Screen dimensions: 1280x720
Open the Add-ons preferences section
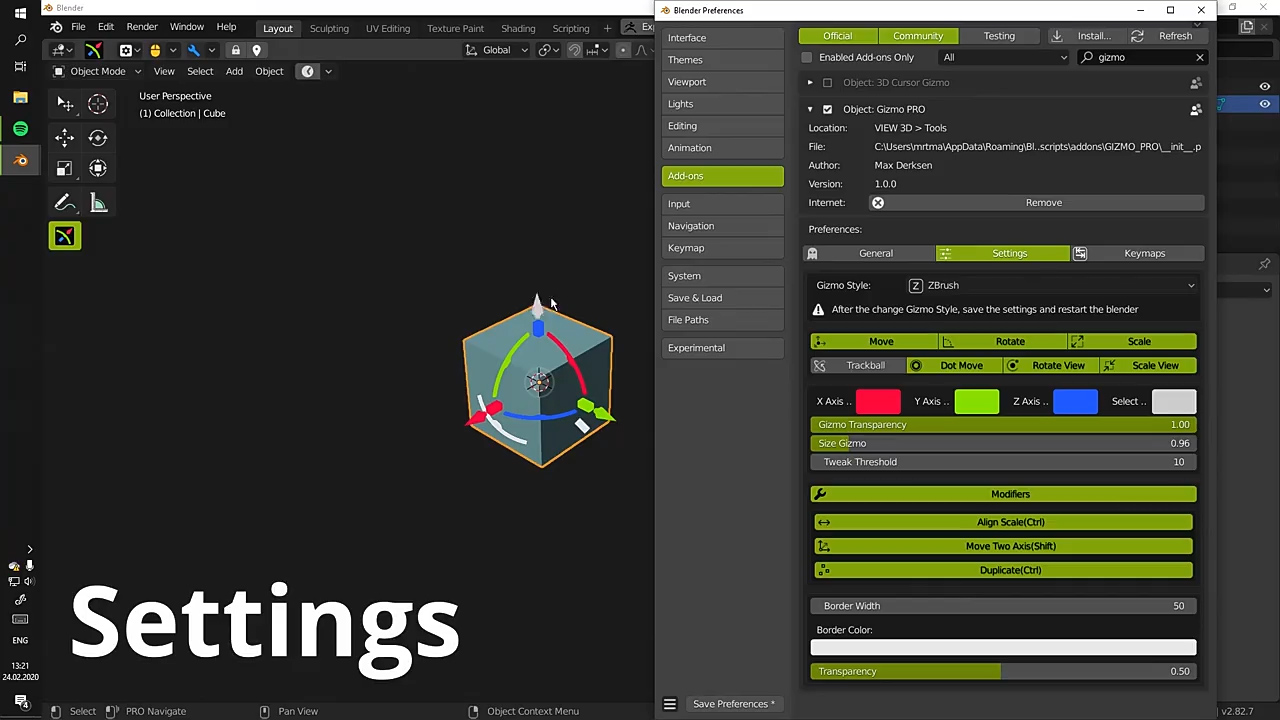tap(723, 176)
